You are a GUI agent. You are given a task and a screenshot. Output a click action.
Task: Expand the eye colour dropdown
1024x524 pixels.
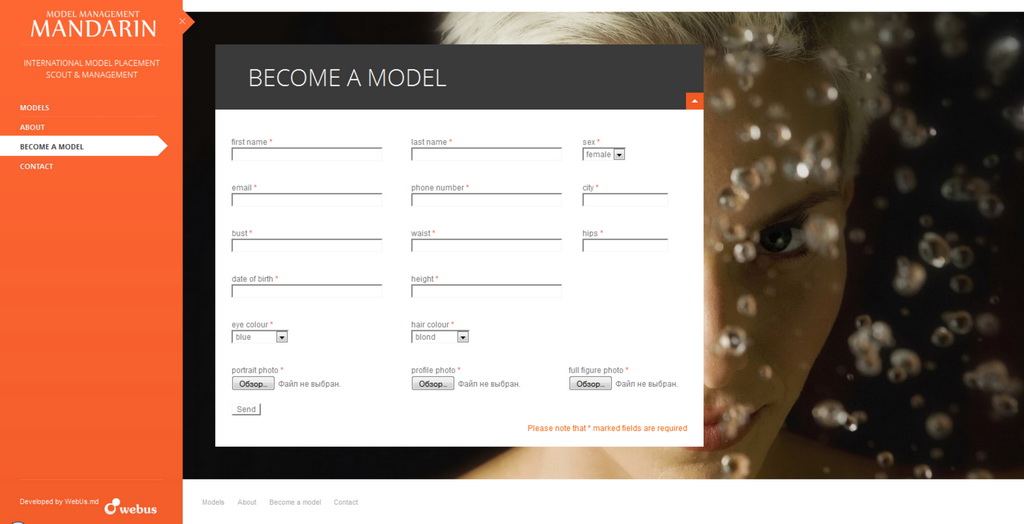click(260, 337)
